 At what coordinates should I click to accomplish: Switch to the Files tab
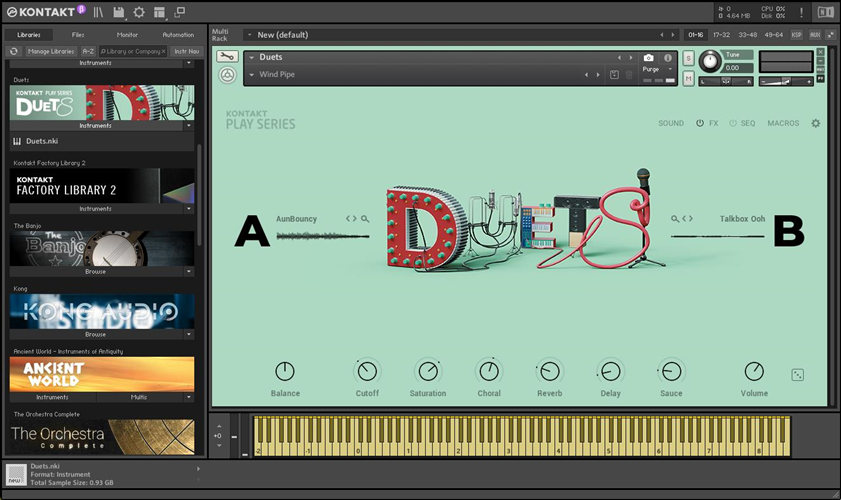(78, 35)
